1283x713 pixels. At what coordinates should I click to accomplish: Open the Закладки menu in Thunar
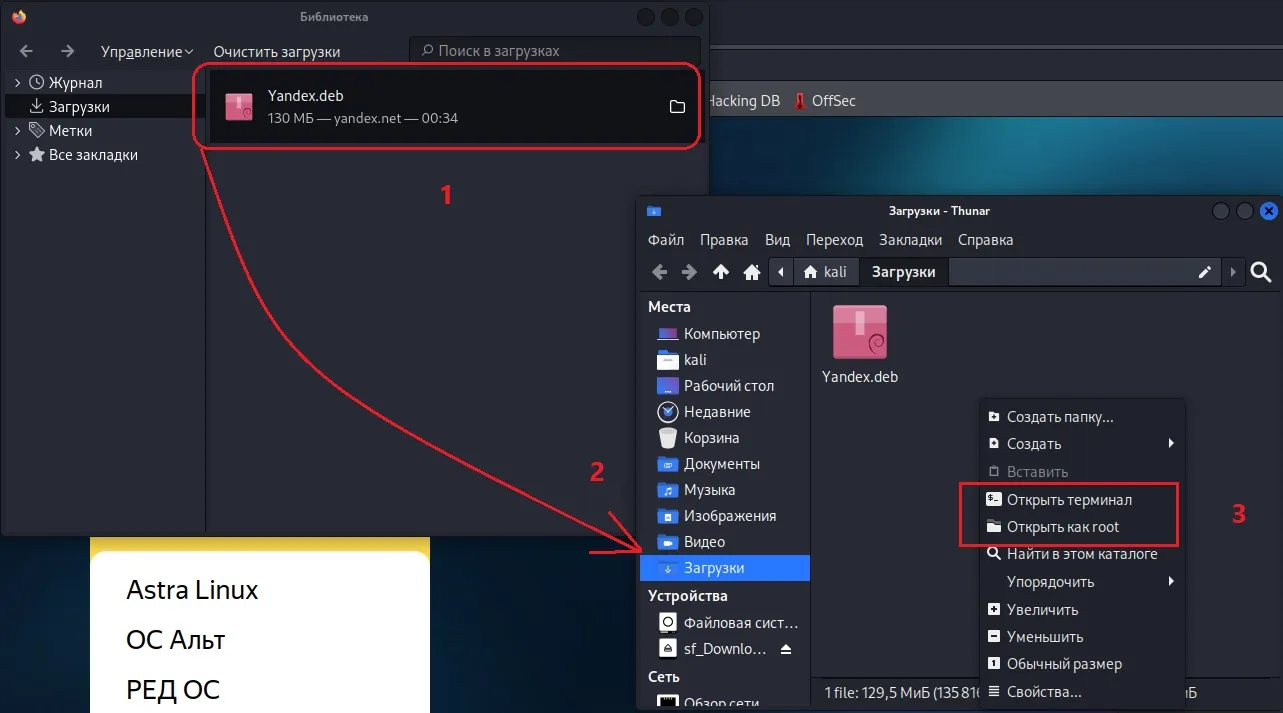tap(910, 240)
